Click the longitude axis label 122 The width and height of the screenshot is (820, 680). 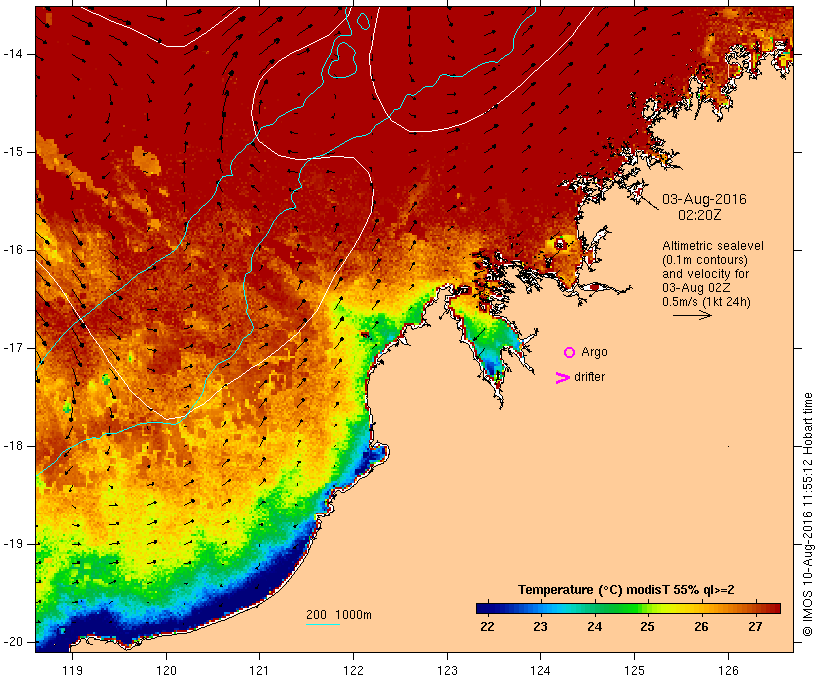353,671
